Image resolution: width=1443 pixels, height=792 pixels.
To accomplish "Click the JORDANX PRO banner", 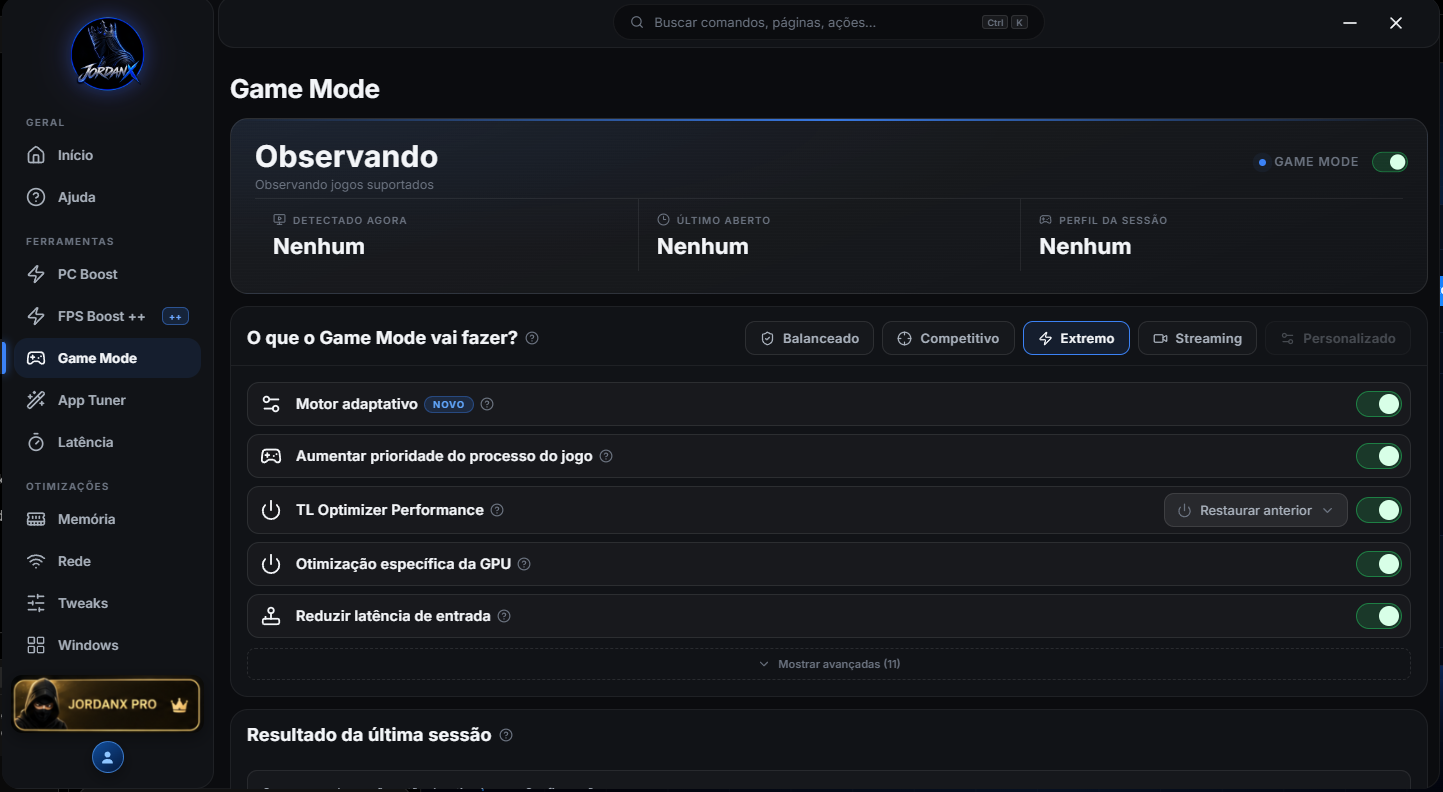I will [107, 705].
